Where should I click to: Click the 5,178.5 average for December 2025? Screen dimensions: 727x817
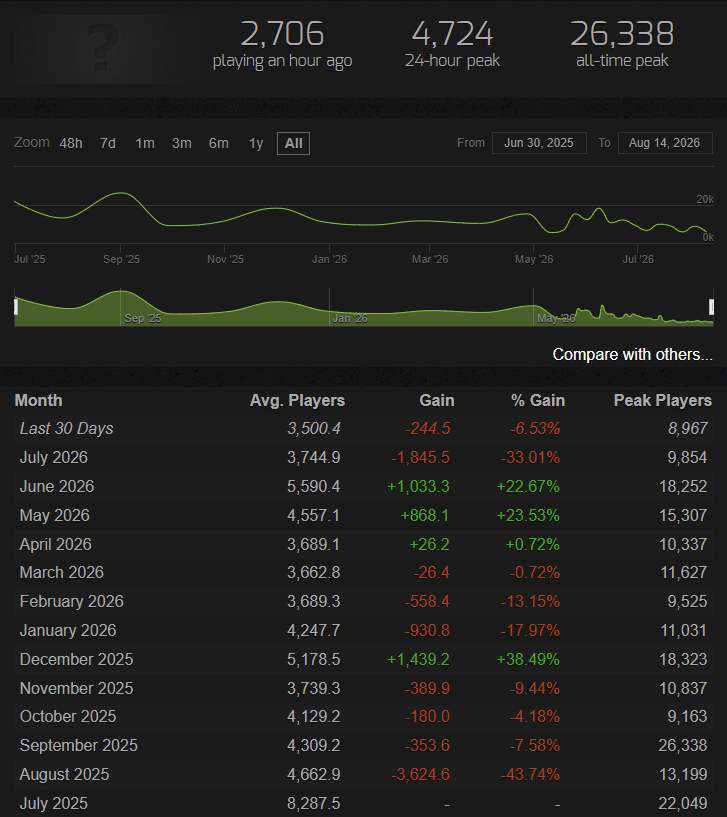[314, 659]
